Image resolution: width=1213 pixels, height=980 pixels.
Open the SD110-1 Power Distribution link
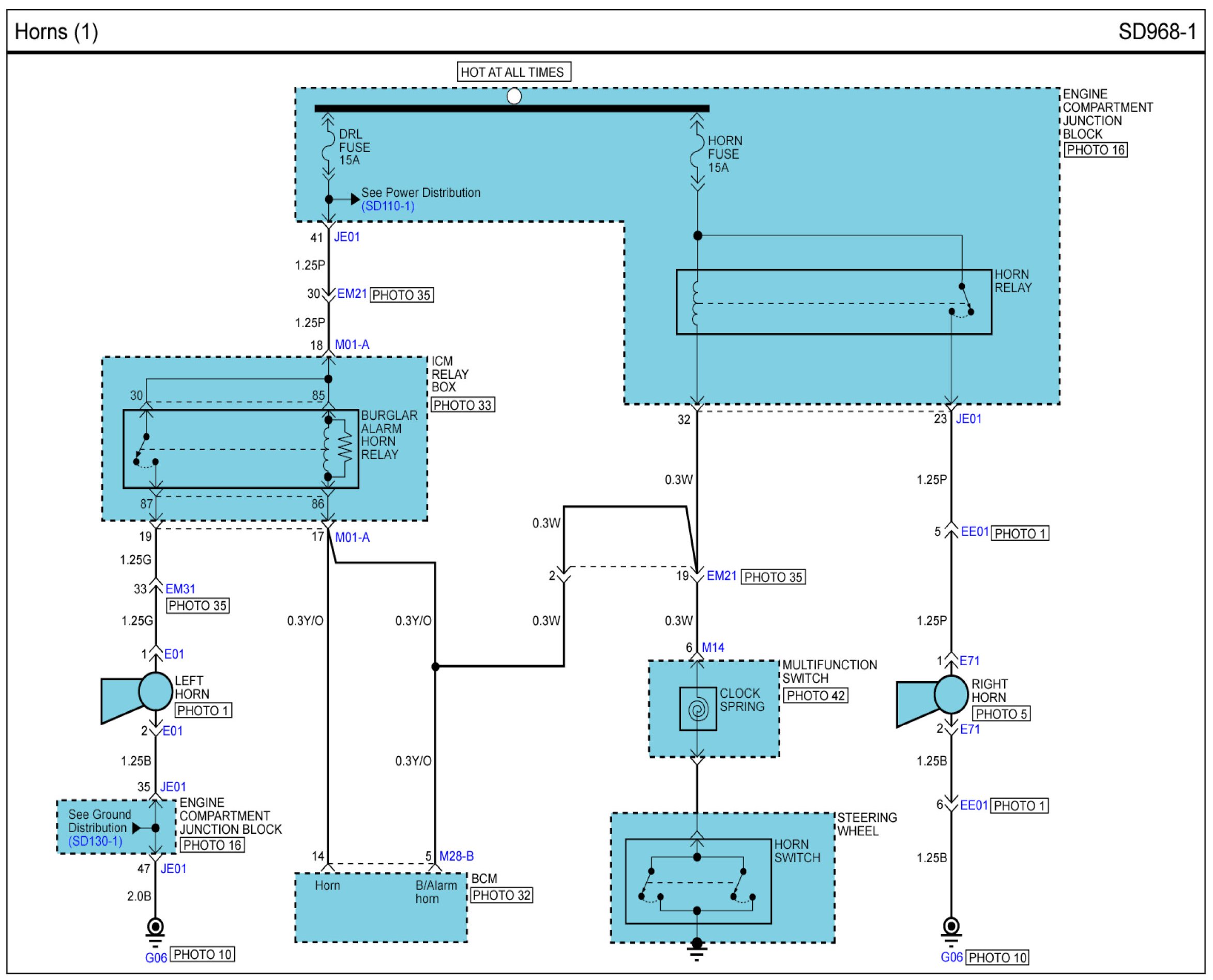tap(388, 206)
